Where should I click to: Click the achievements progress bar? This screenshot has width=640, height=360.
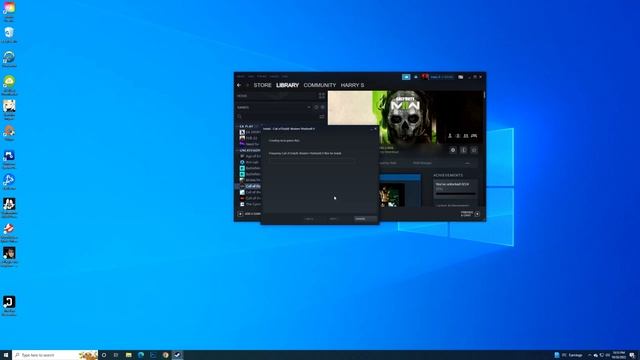click(x=455, y=193)
